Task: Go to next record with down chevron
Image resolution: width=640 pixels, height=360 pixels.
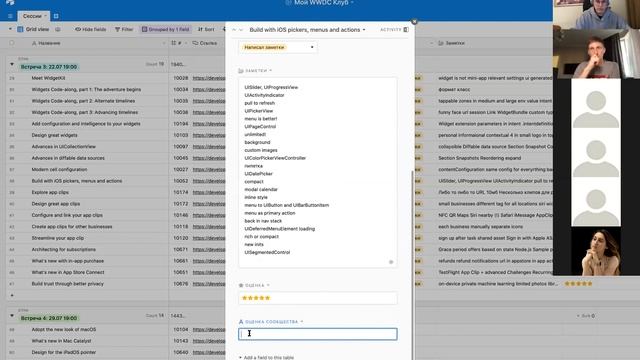Action: tap(241, 30)
